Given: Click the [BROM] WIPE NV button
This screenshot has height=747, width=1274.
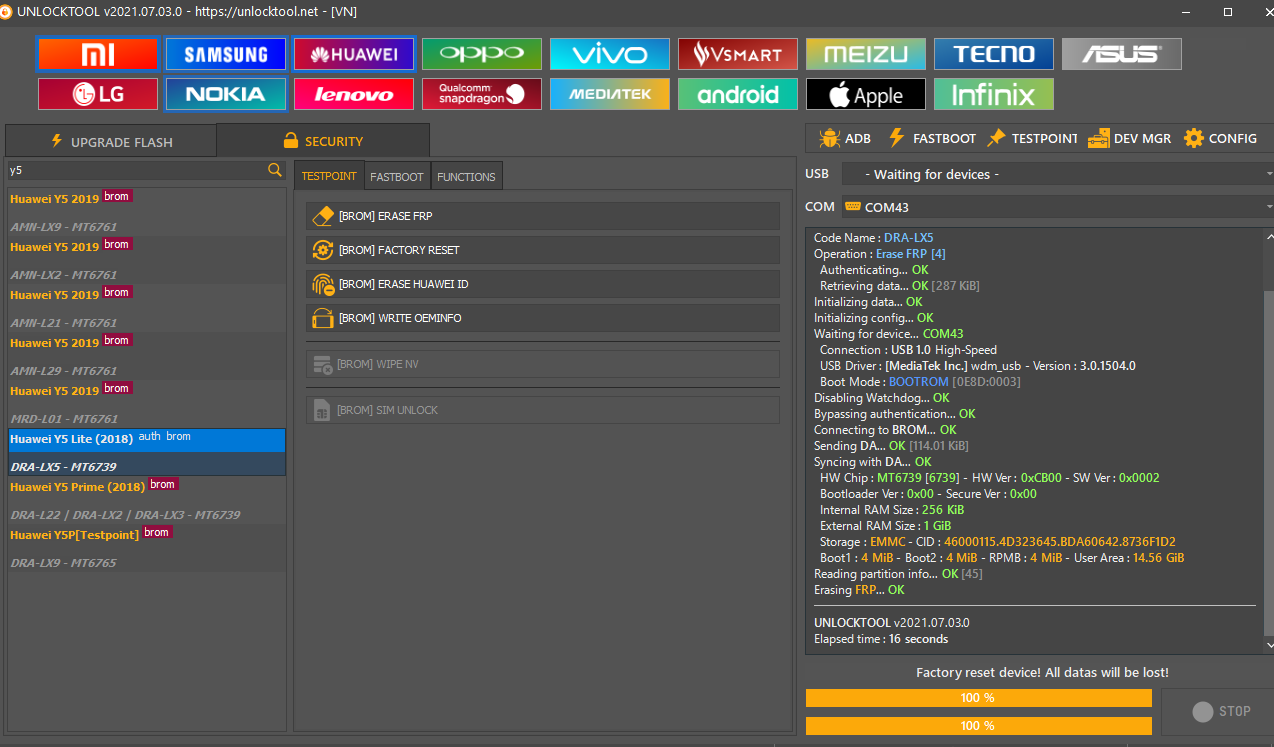Looking at the screenshot, I should pos(543,364).
